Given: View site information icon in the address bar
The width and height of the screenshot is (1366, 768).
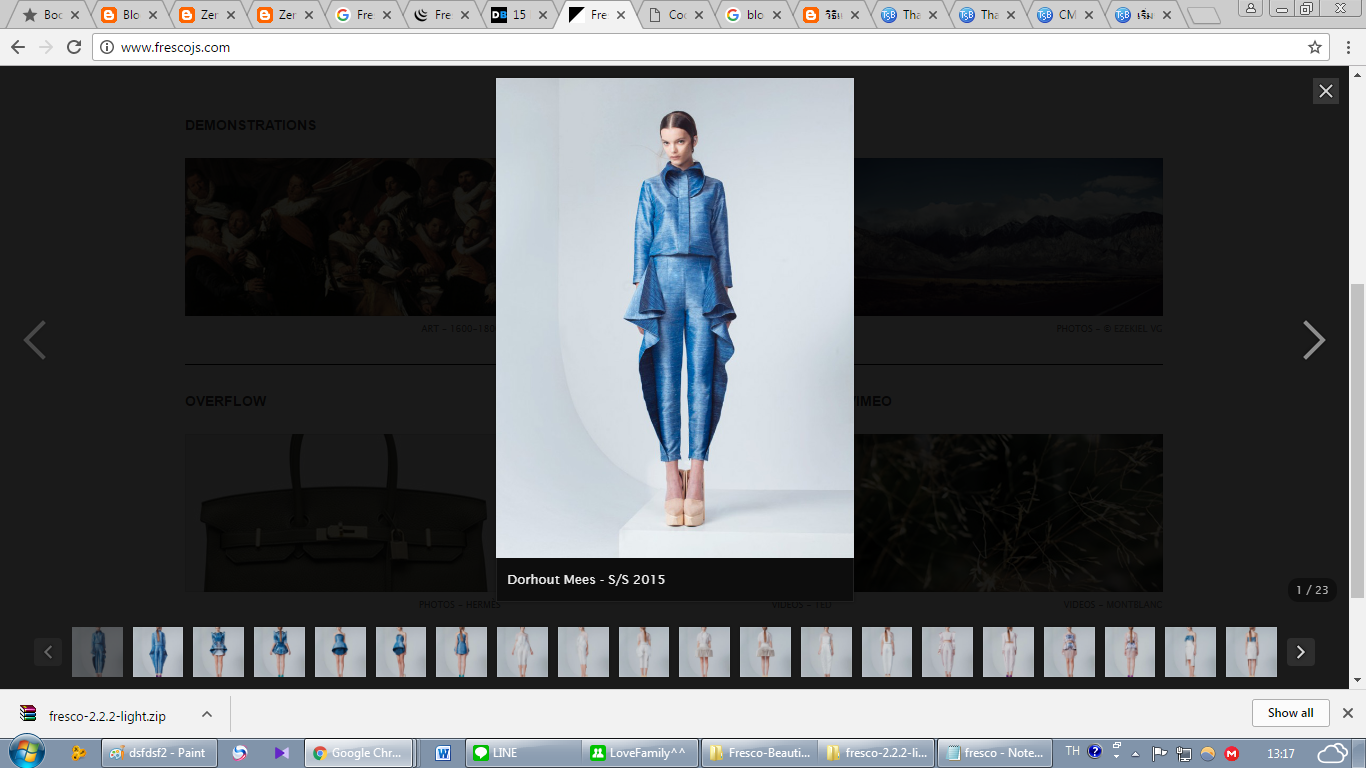Looking at the screenshot, I should pos(108,47).
